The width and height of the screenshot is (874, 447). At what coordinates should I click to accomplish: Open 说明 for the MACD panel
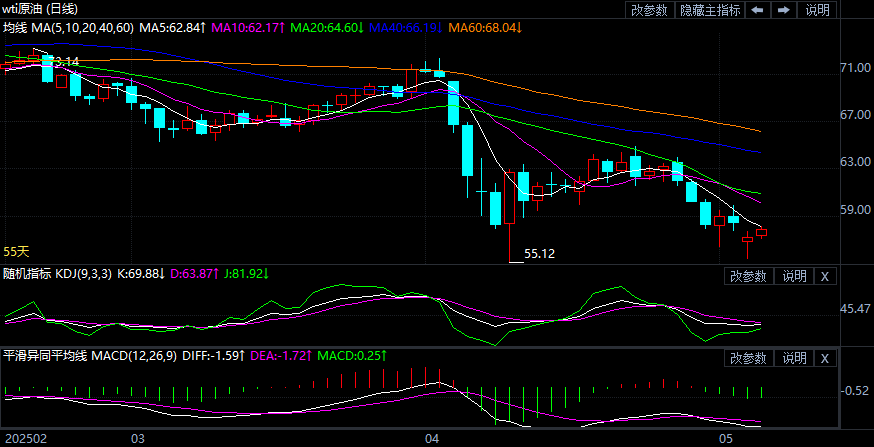(794, 358)
